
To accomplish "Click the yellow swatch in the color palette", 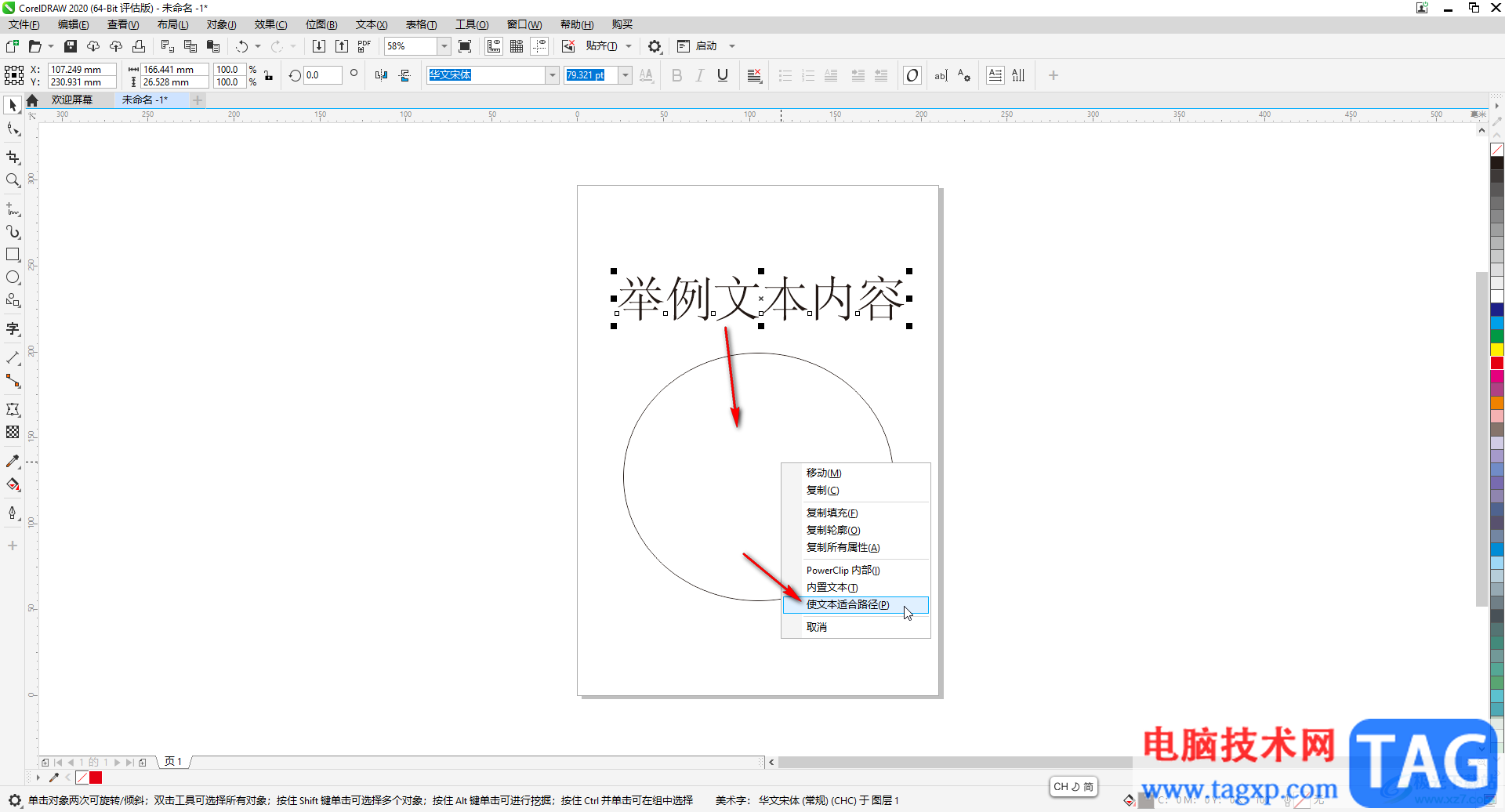I will [1496, 349].
